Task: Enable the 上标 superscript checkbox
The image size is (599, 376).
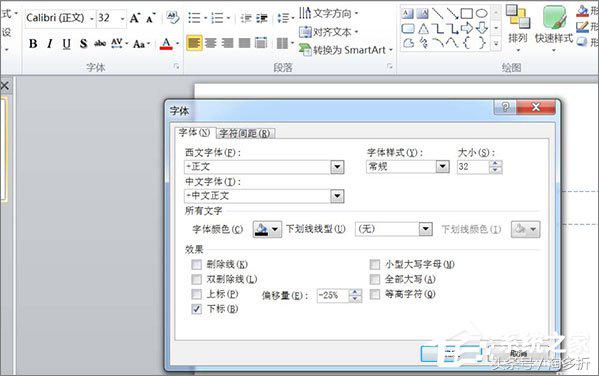Action: (x=196, y=294)
